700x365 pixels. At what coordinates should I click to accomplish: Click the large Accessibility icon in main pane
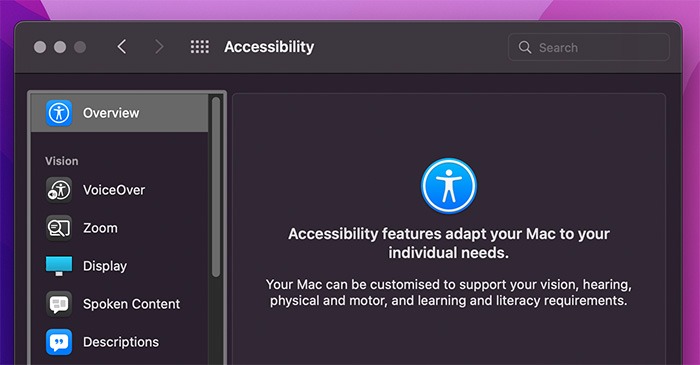449,186
